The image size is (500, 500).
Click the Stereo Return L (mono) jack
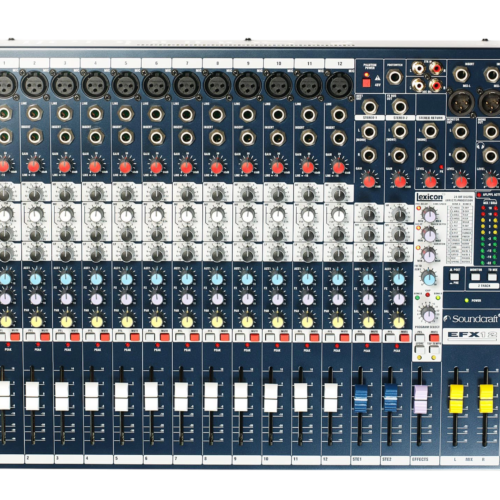(x=430, y=131)
